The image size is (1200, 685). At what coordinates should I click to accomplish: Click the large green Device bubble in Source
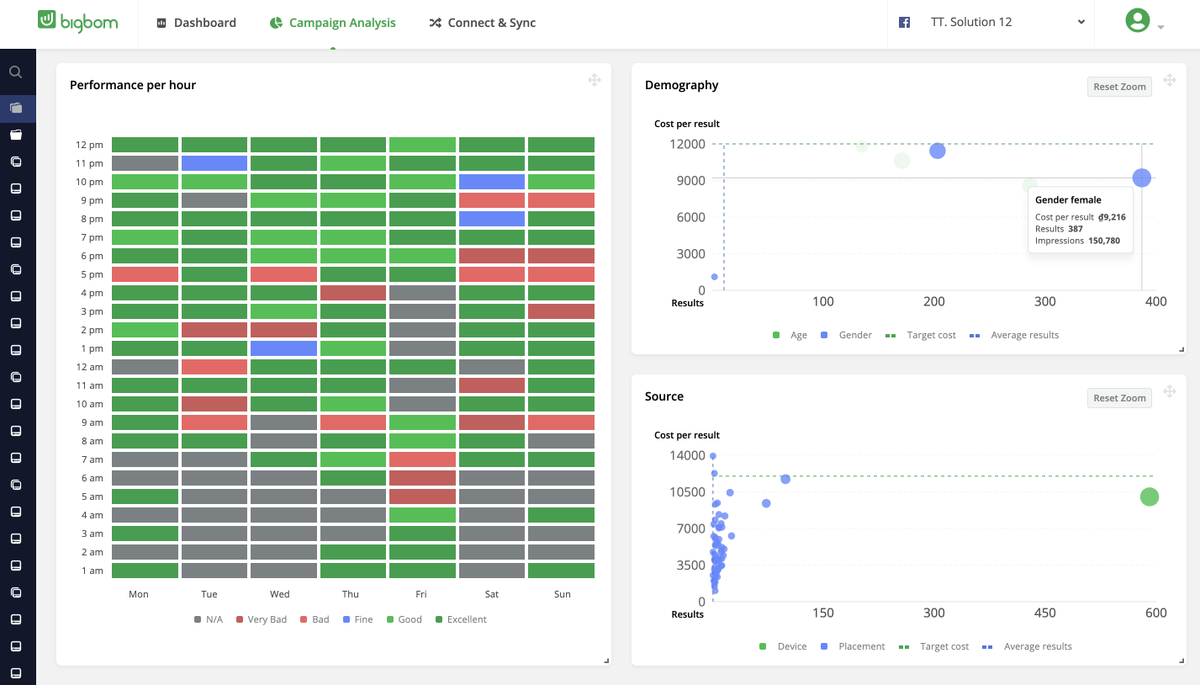click(x=1150, y=497)
